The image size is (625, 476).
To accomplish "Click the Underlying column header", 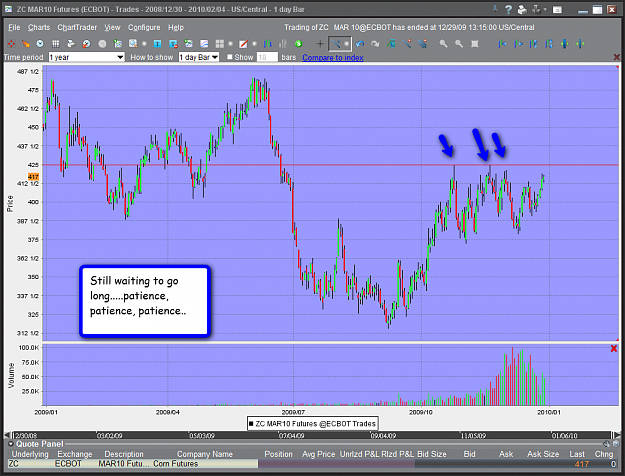I will click(29, 454).
